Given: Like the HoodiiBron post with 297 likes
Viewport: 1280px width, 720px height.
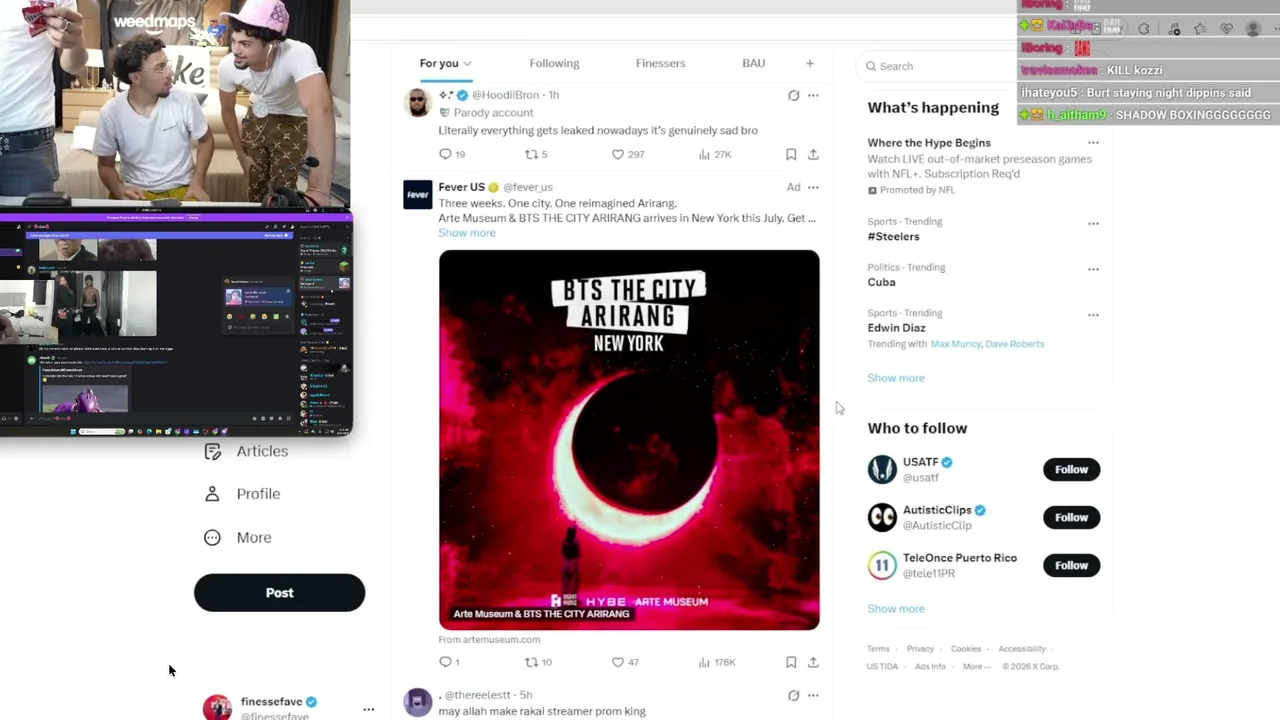Looking at the screenshot, I should tap(628, 154).
